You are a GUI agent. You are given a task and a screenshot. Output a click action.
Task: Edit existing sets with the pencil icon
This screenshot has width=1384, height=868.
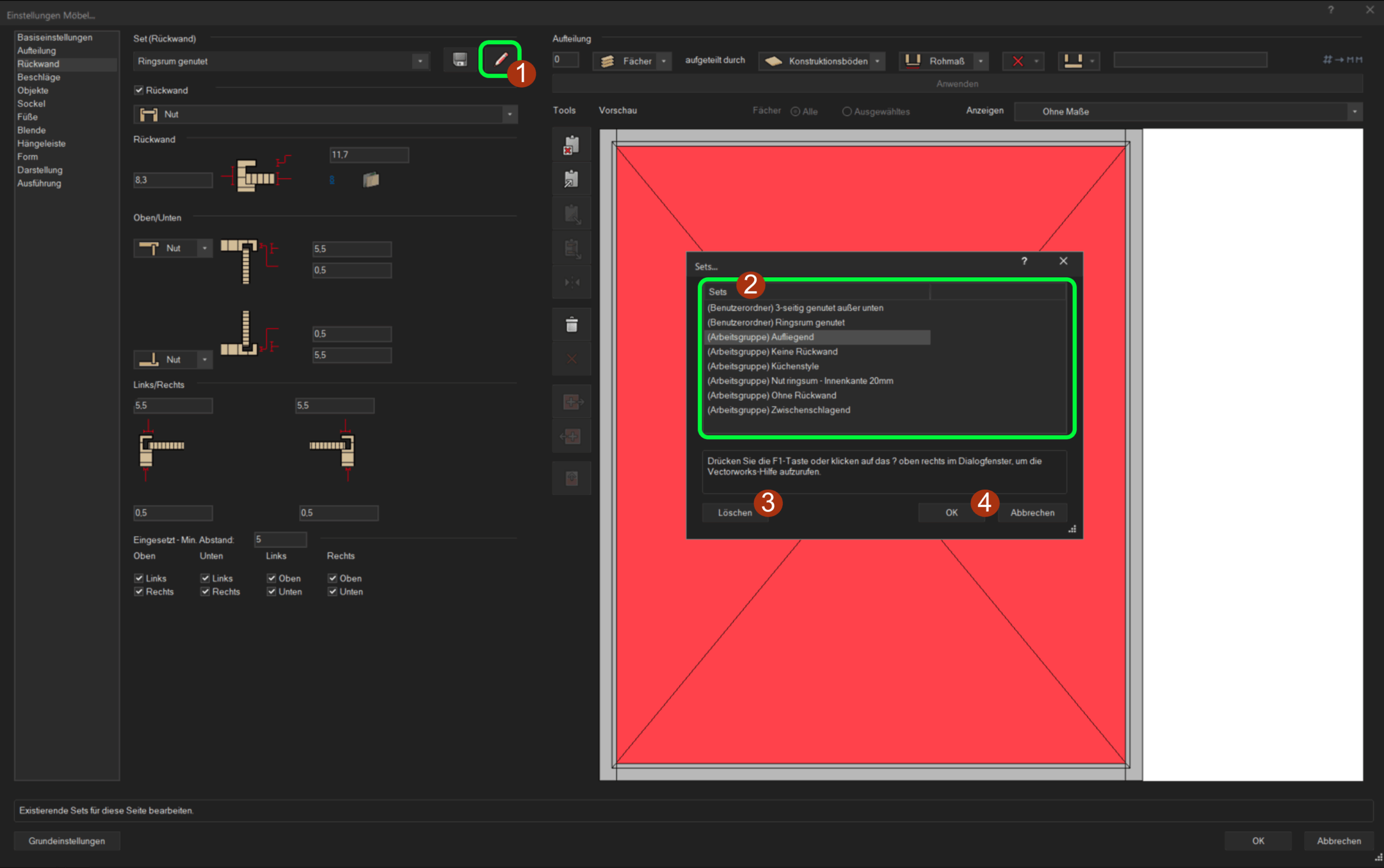pyautogui.click(x=501, y=59)
